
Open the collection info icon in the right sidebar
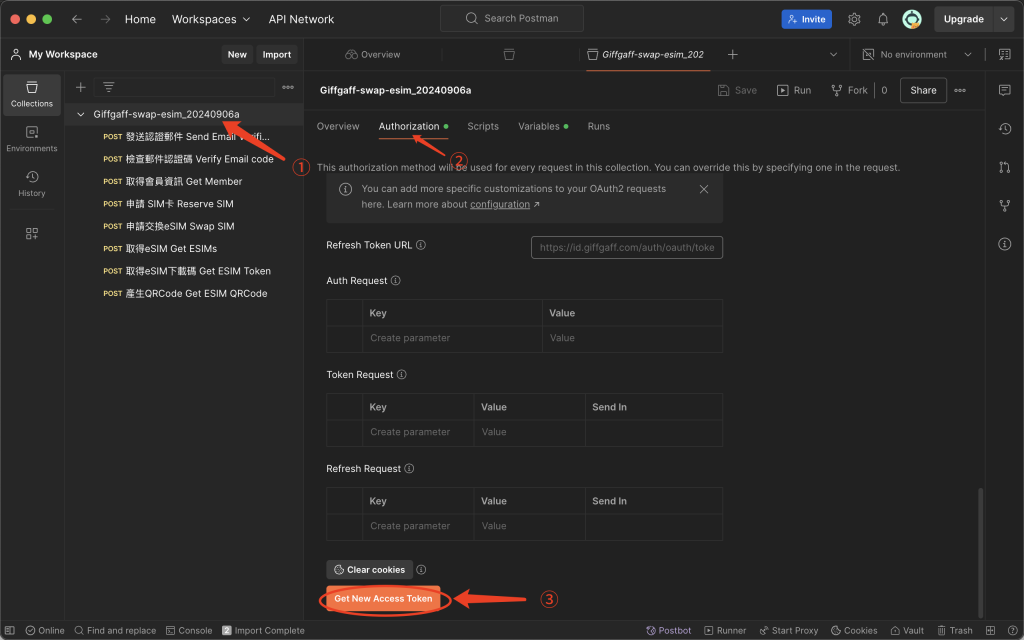click(1005, 244)
